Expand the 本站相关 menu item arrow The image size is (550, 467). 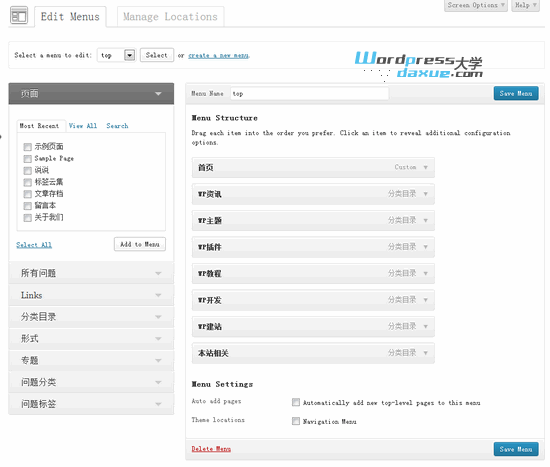425,353
